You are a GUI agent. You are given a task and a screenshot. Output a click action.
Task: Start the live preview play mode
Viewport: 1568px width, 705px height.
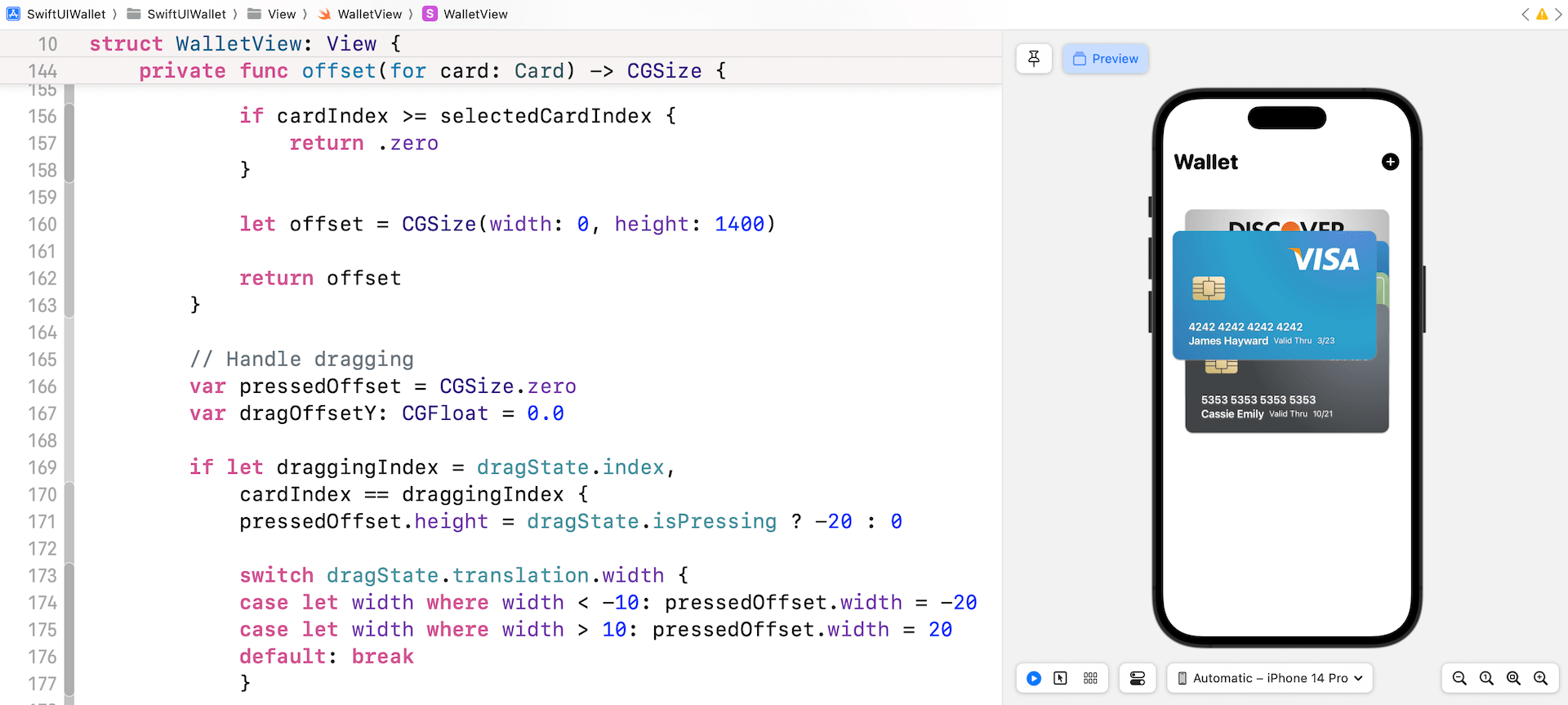[1034, 678]
